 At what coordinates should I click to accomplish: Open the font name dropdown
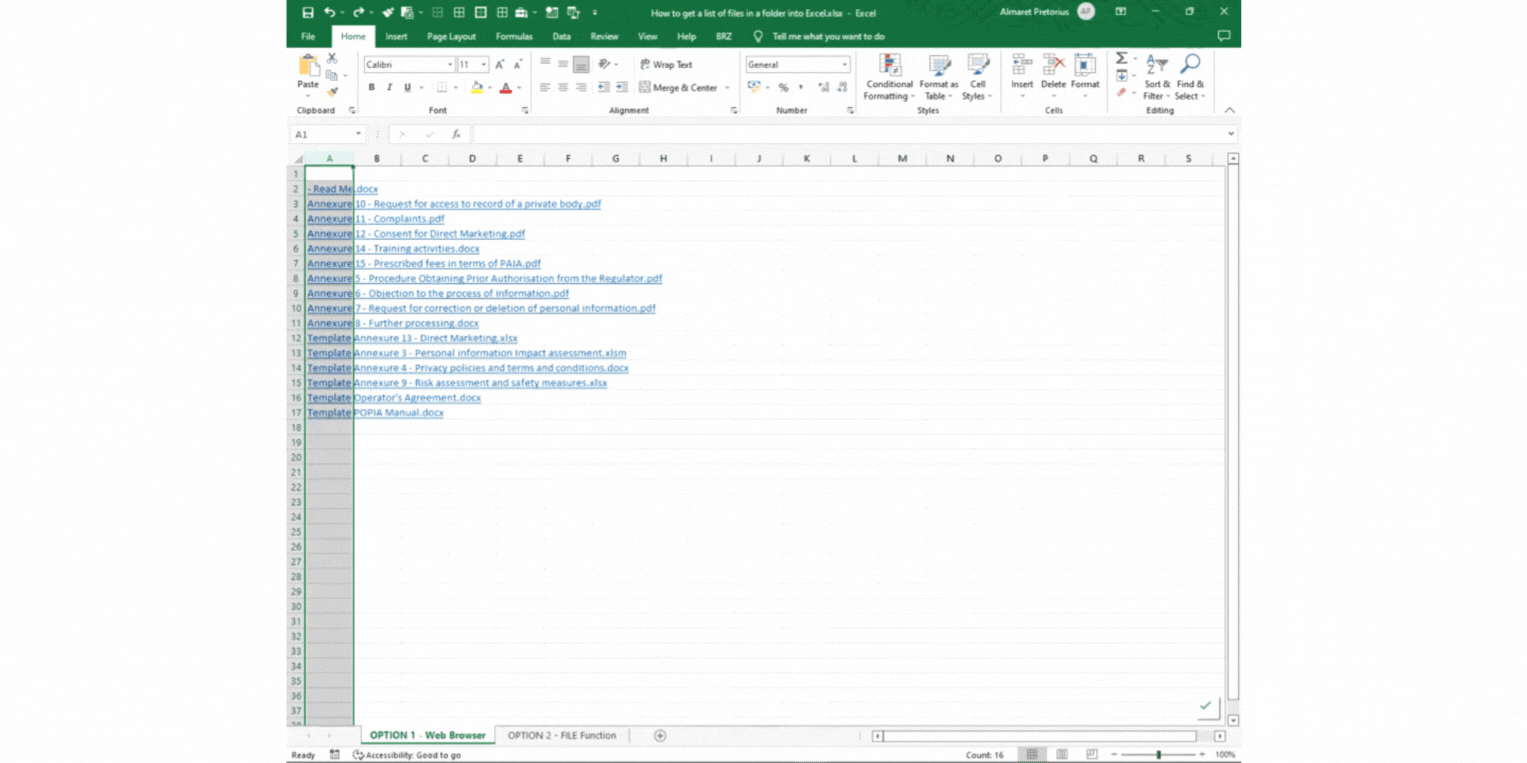pyautogui.click(x=451, y=64)
